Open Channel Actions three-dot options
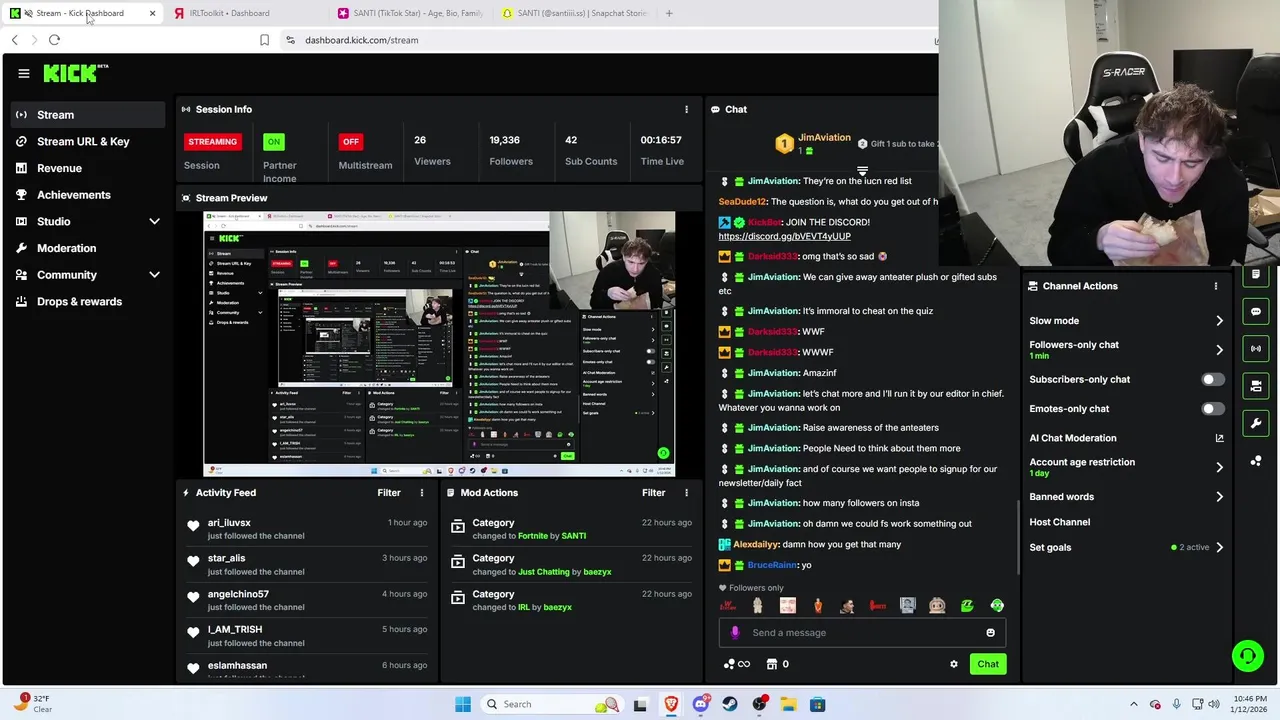Screen dimensions: 1280x720 click(1216, 286)
